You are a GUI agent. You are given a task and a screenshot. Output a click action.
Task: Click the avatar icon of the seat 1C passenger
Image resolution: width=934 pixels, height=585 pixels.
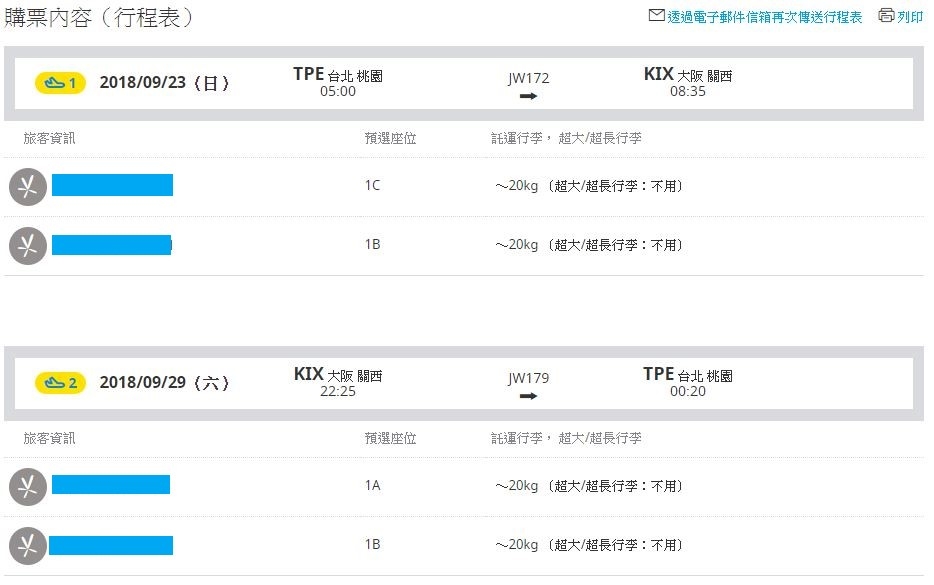[x=28, y=186]
